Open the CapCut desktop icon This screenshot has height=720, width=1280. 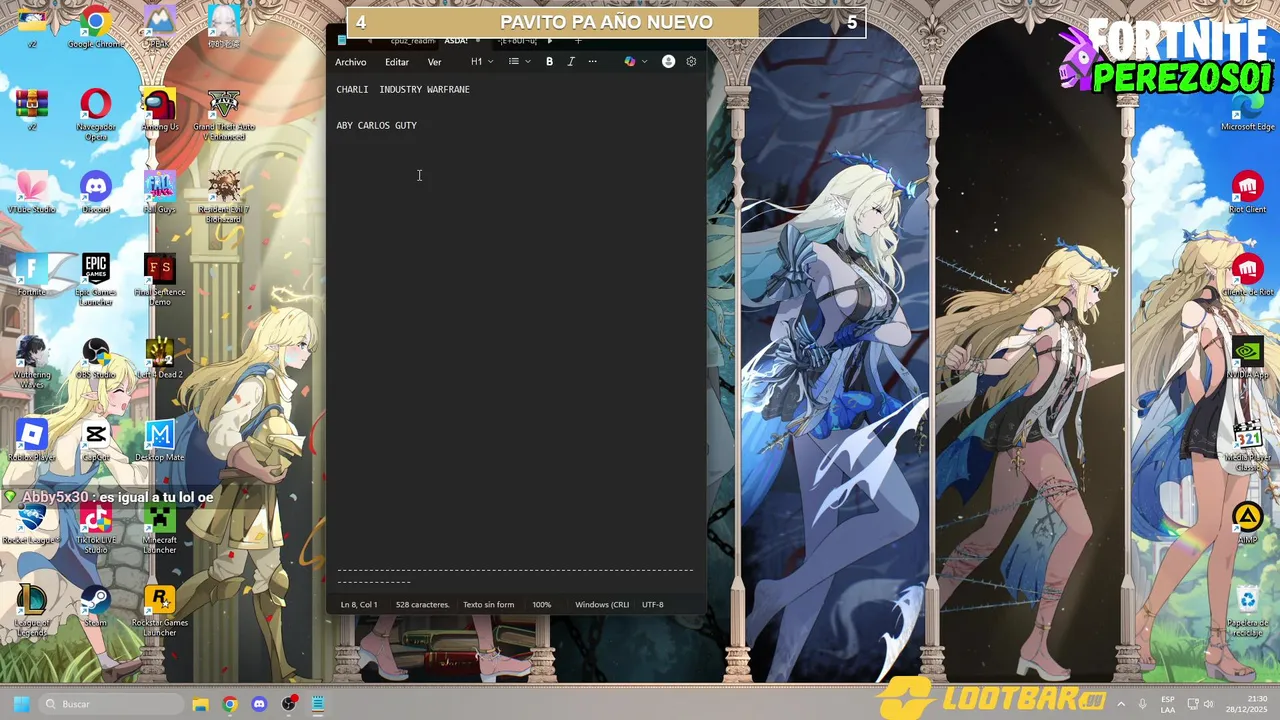click(96, 440)
